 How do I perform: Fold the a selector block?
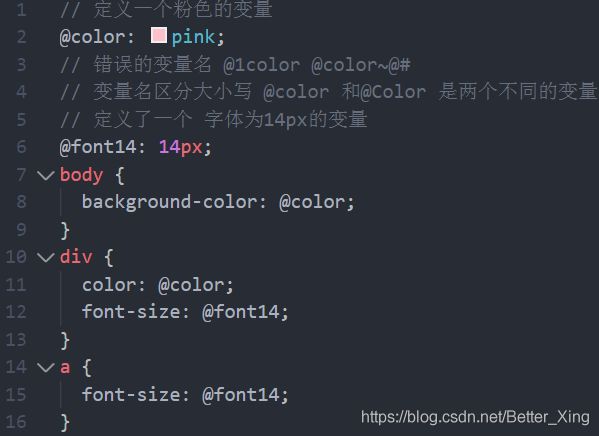[x=46, y=368]
